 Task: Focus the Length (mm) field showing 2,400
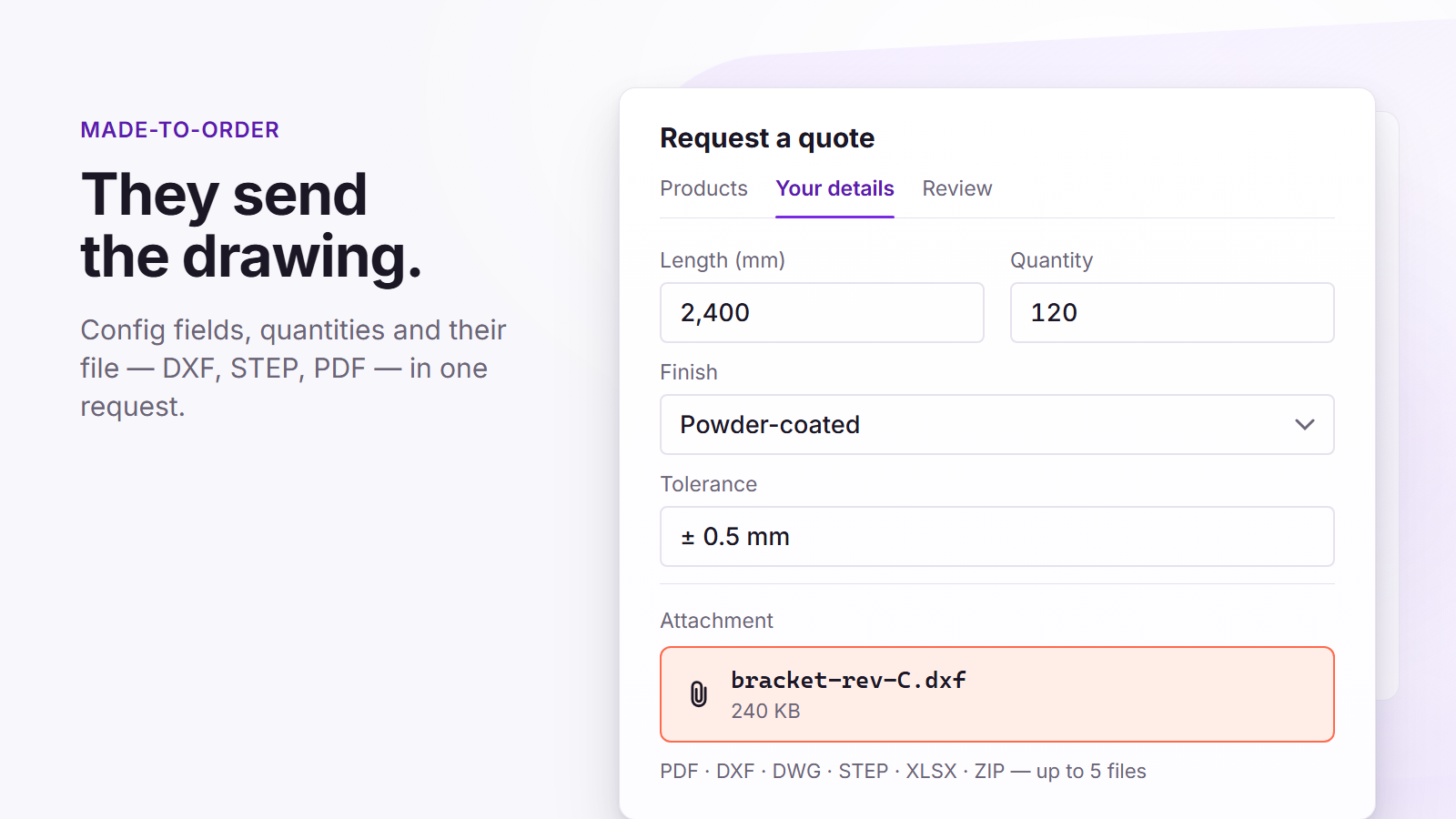click(x=822, y=313)
